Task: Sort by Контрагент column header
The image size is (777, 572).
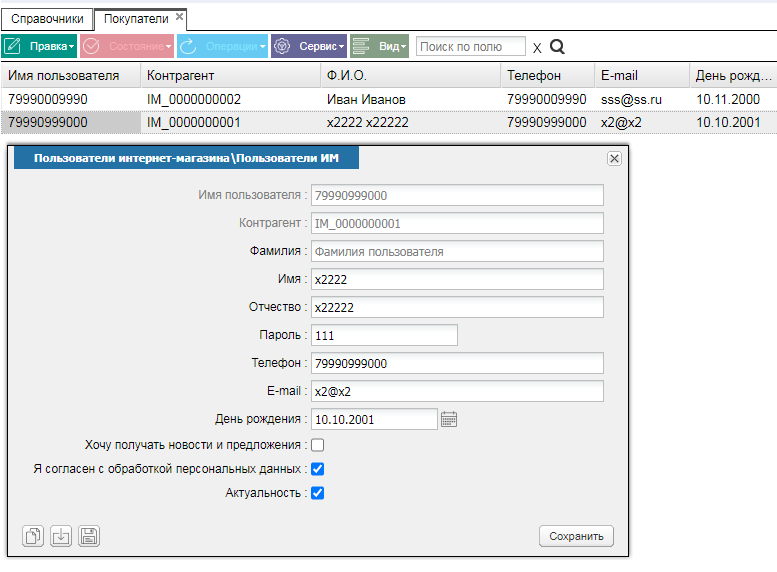Action: pyautogui.click(x=231, y=75)
